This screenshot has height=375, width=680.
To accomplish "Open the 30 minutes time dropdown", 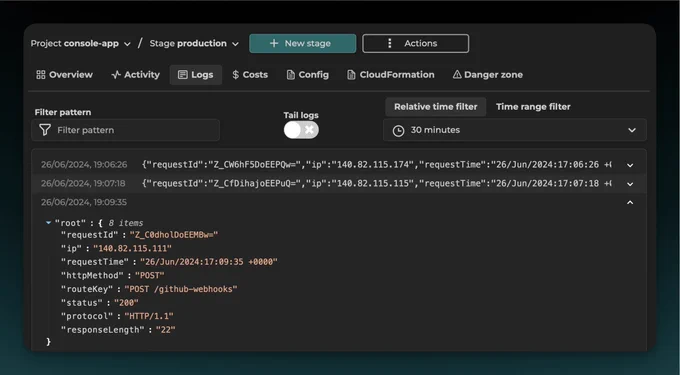I will [515, 130].
